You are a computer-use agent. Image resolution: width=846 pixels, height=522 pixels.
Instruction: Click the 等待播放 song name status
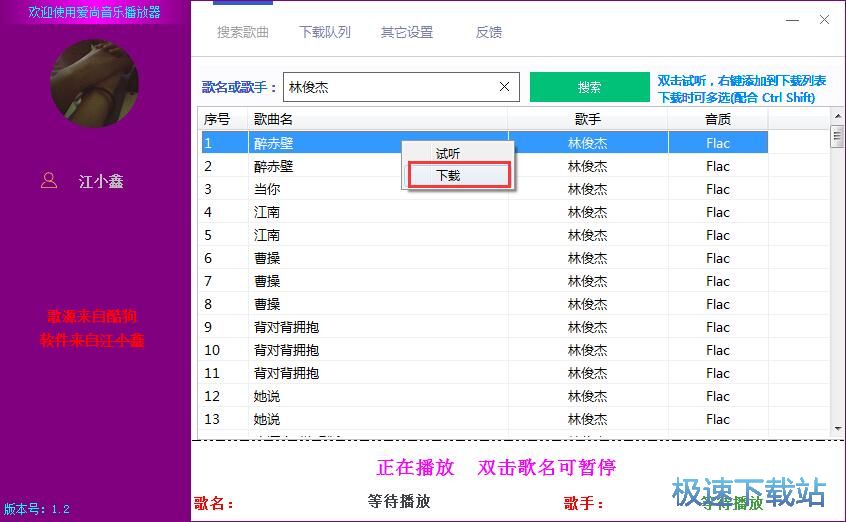tap(399, 501)
